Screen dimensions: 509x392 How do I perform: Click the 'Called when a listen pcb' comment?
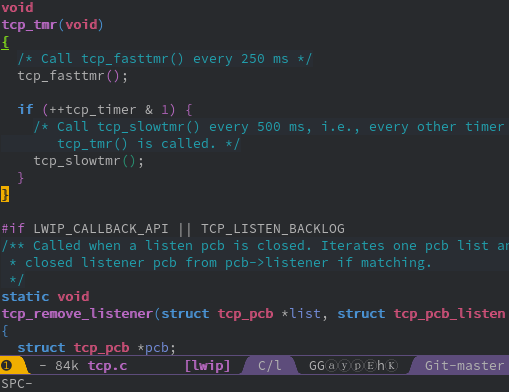(x=255, y=246)
